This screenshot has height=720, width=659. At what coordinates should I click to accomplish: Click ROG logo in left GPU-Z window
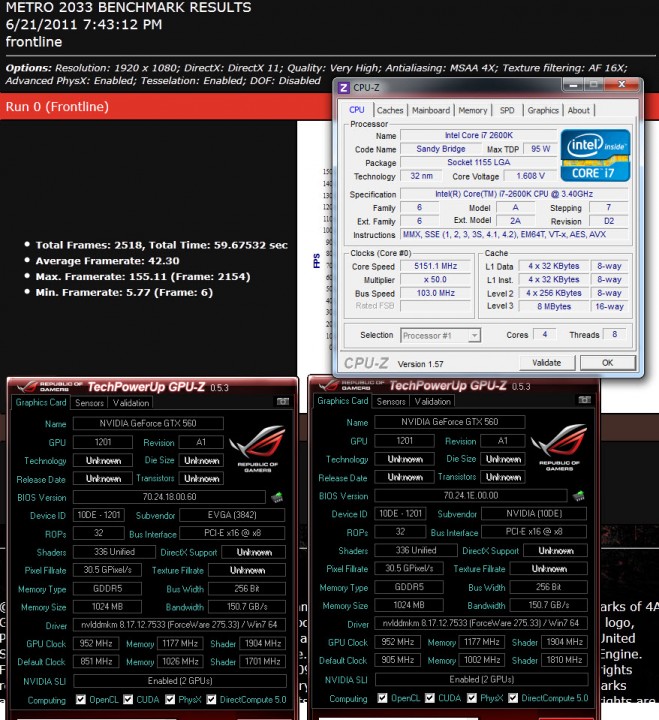258,448
